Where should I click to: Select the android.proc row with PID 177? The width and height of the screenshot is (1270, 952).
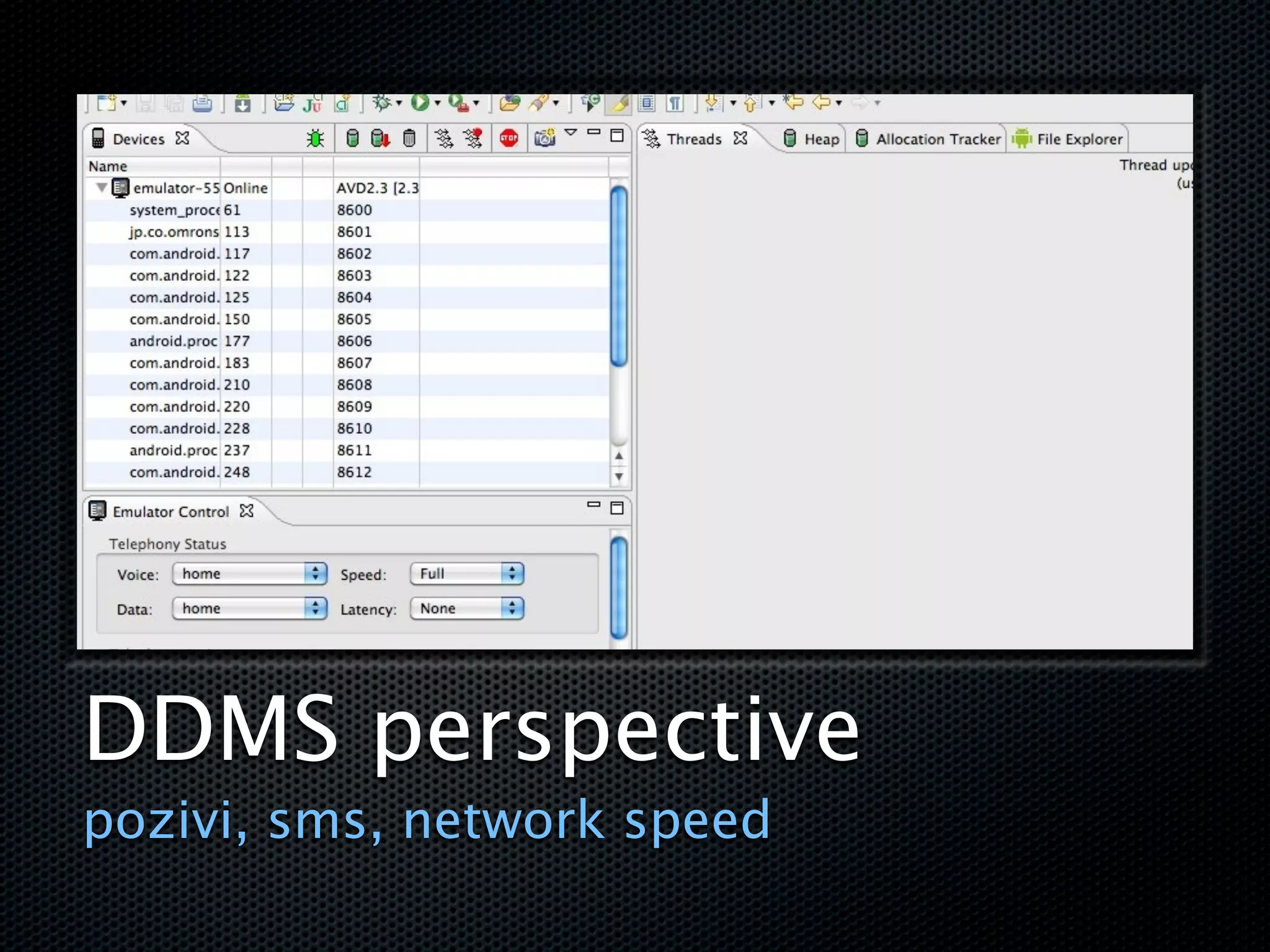(x=346, y=341)
